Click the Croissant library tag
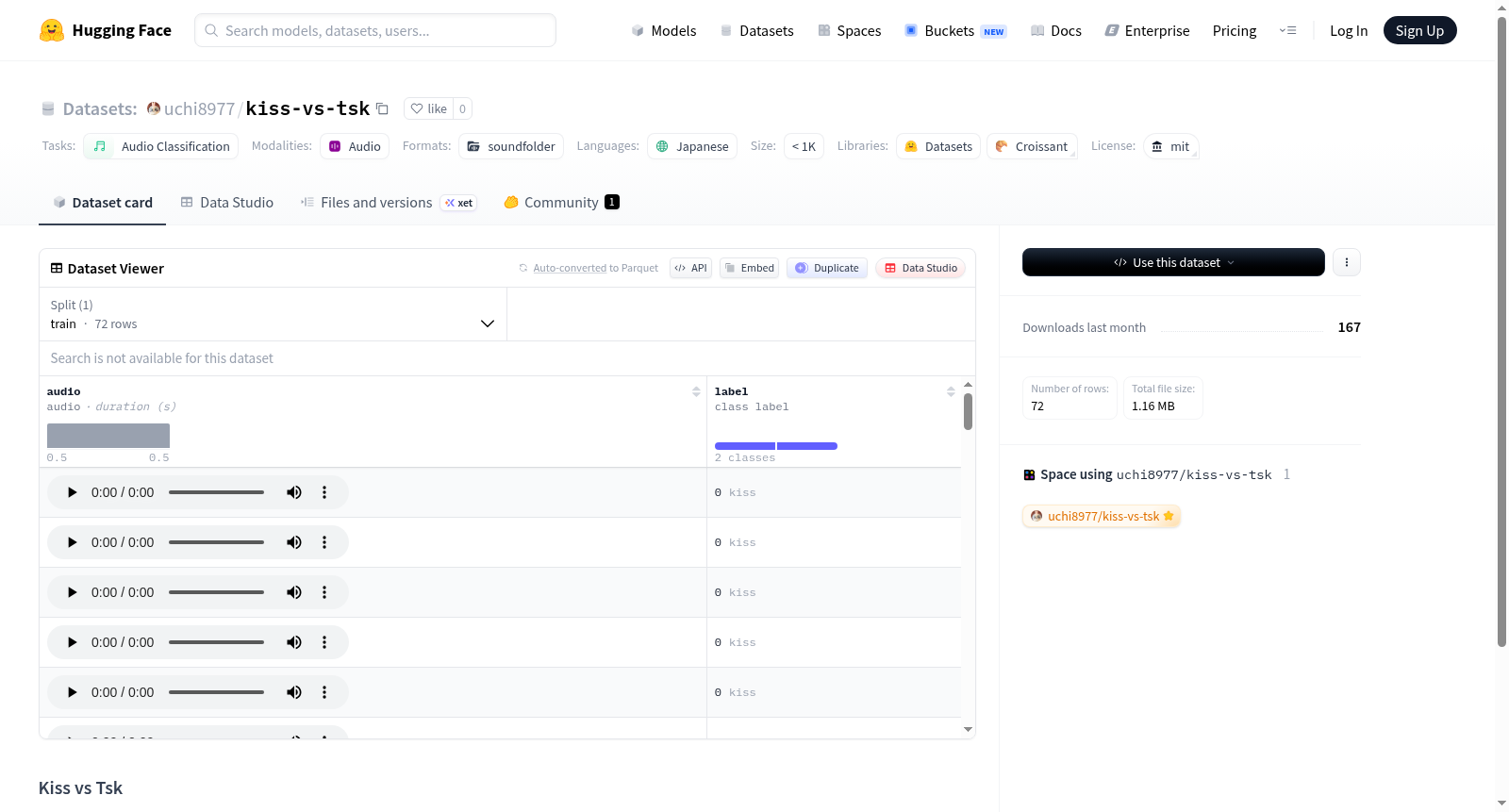The width and height of the screenshot is (1509, 812). pos(1032,146)
